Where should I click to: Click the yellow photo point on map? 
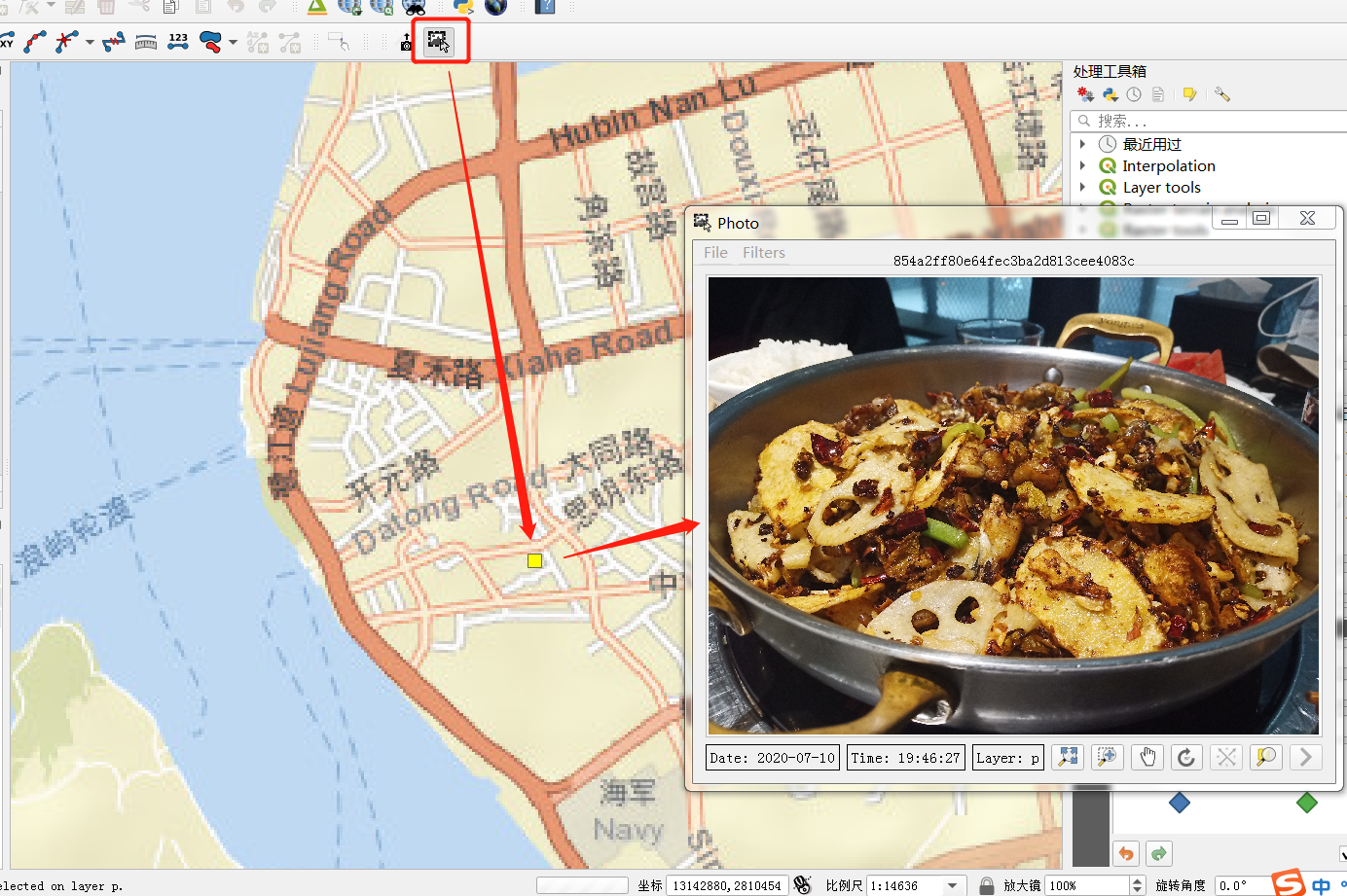(534, 560)
